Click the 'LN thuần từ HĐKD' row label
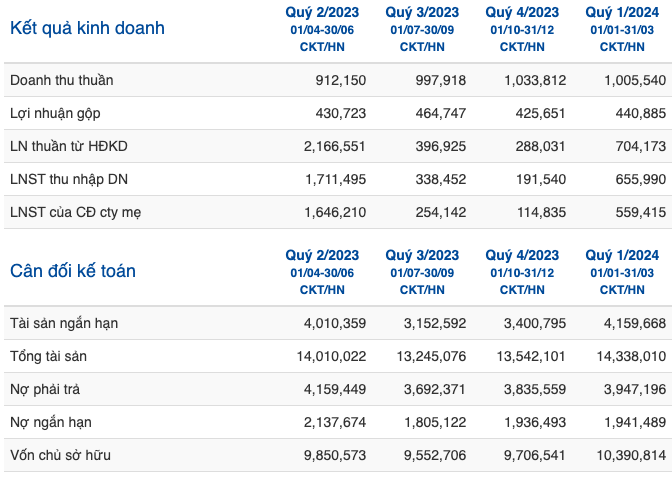 click(x=69, y=146)
